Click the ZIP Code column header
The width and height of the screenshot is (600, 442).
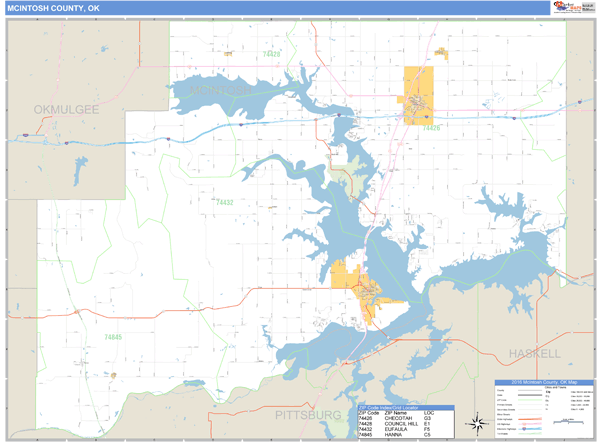click(369, 413)
